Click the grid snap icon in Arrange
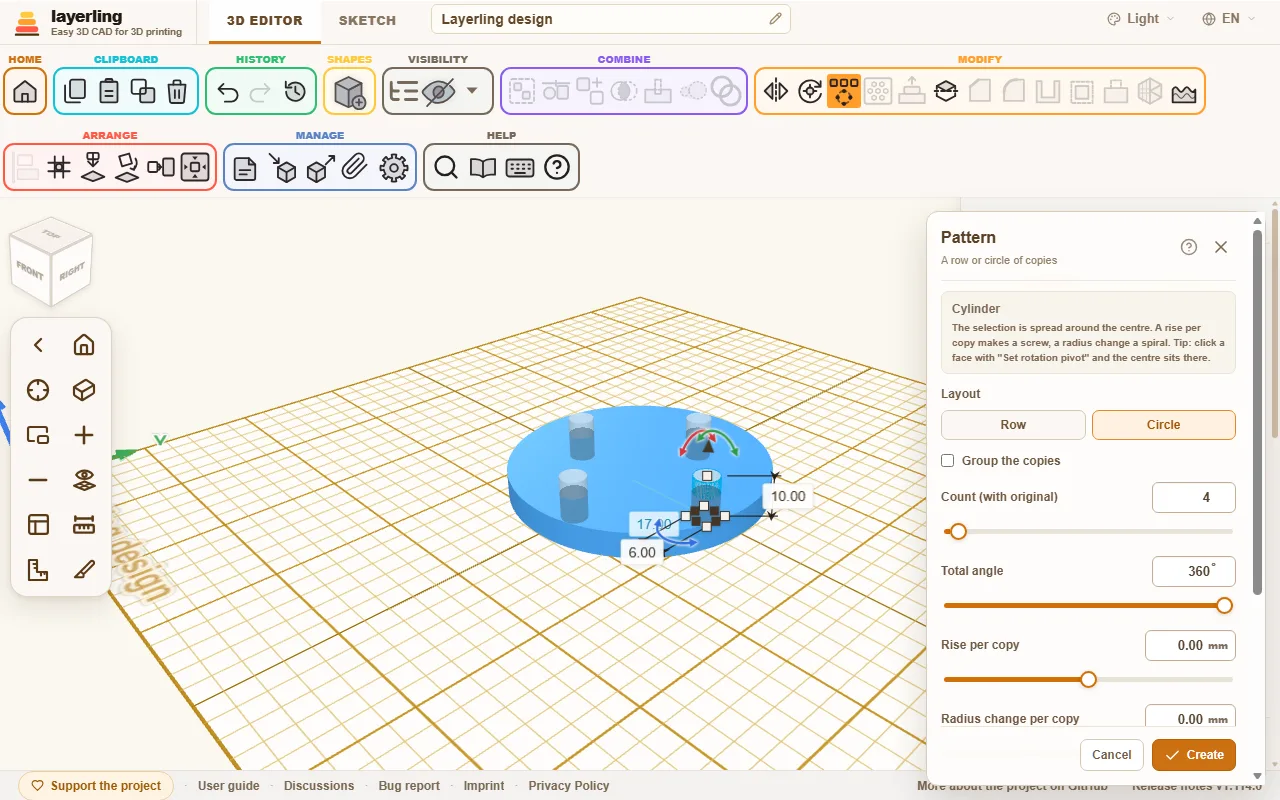Screen dimensions: 1280x800 click(x=59, y=167)
